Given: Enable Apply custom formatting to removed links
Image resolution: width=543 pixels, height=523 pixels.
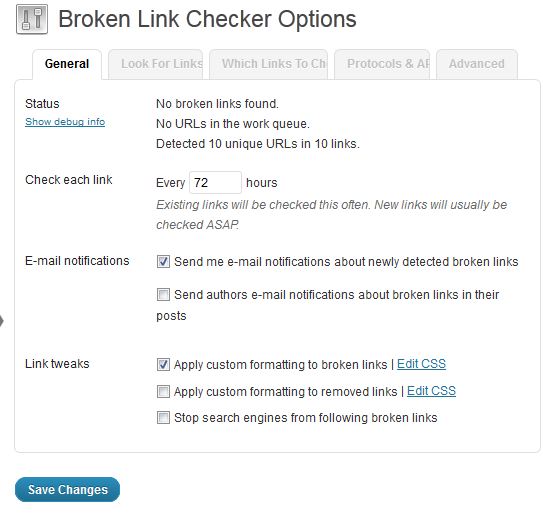Looking at the screenshot, I should click(x=163, y=392).
